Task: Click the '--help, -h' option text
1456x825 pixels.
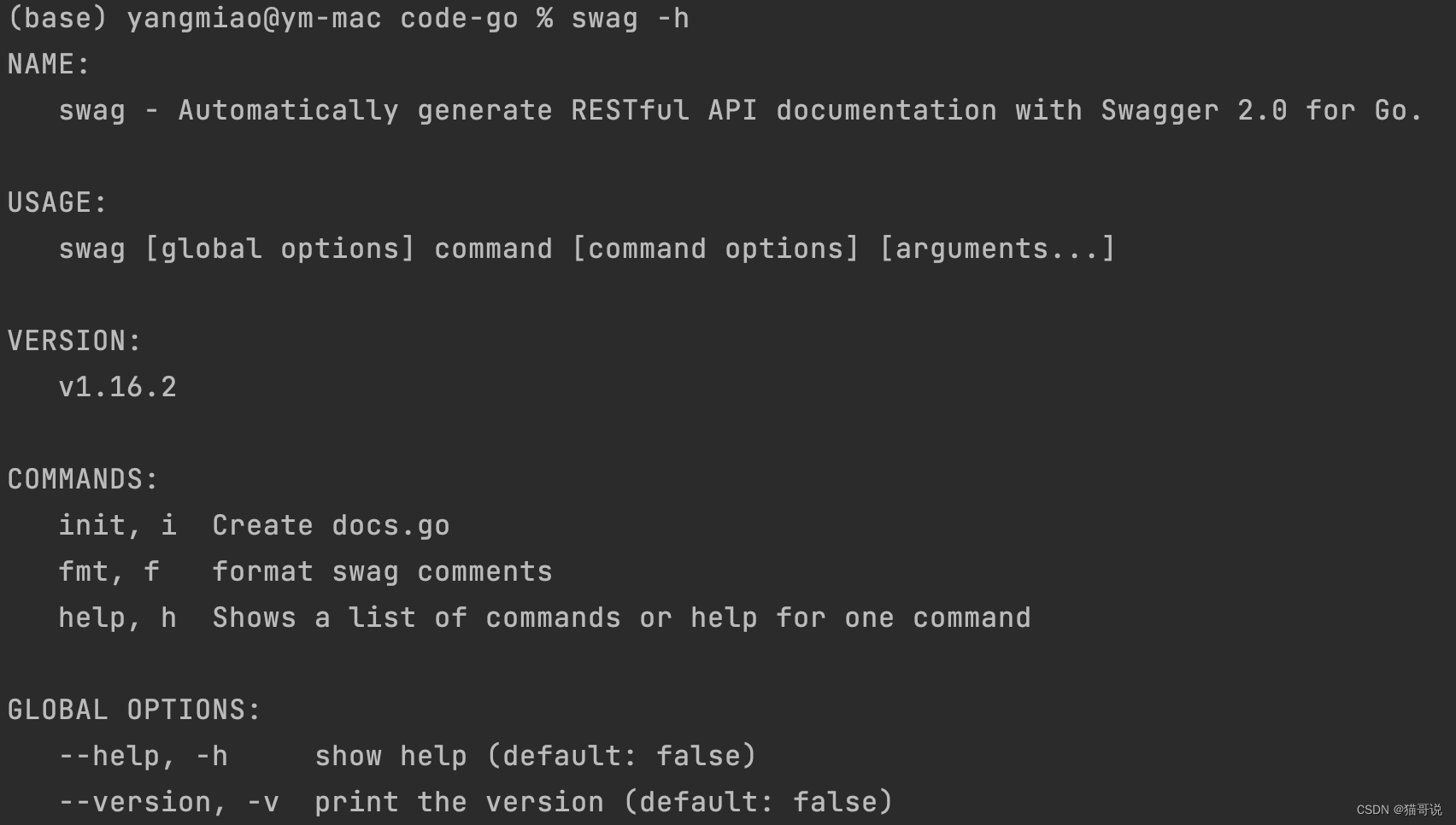Action: [144, 756]
